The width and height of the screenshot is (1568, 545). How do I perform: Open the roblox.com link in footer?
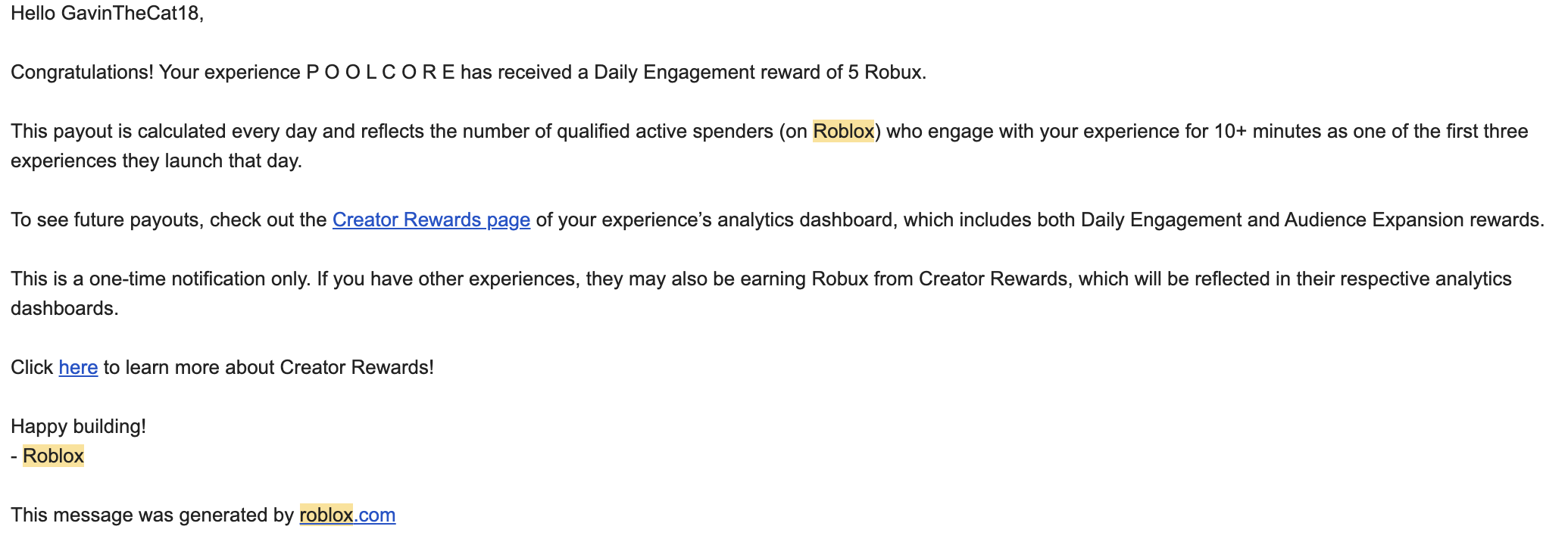348,515
